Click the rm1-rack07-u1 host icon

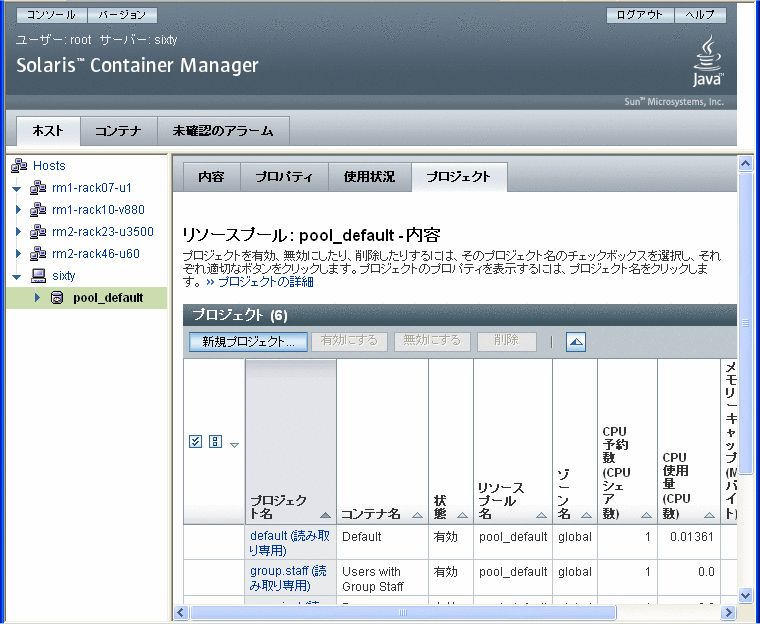pyautogui.click(x=38, y=188)
